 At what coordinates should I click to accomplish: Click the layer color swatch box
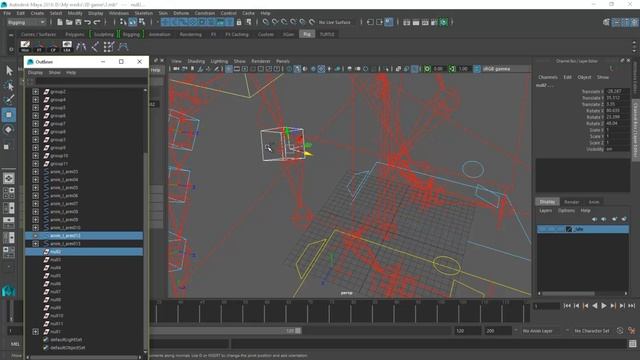click(569, 229)
